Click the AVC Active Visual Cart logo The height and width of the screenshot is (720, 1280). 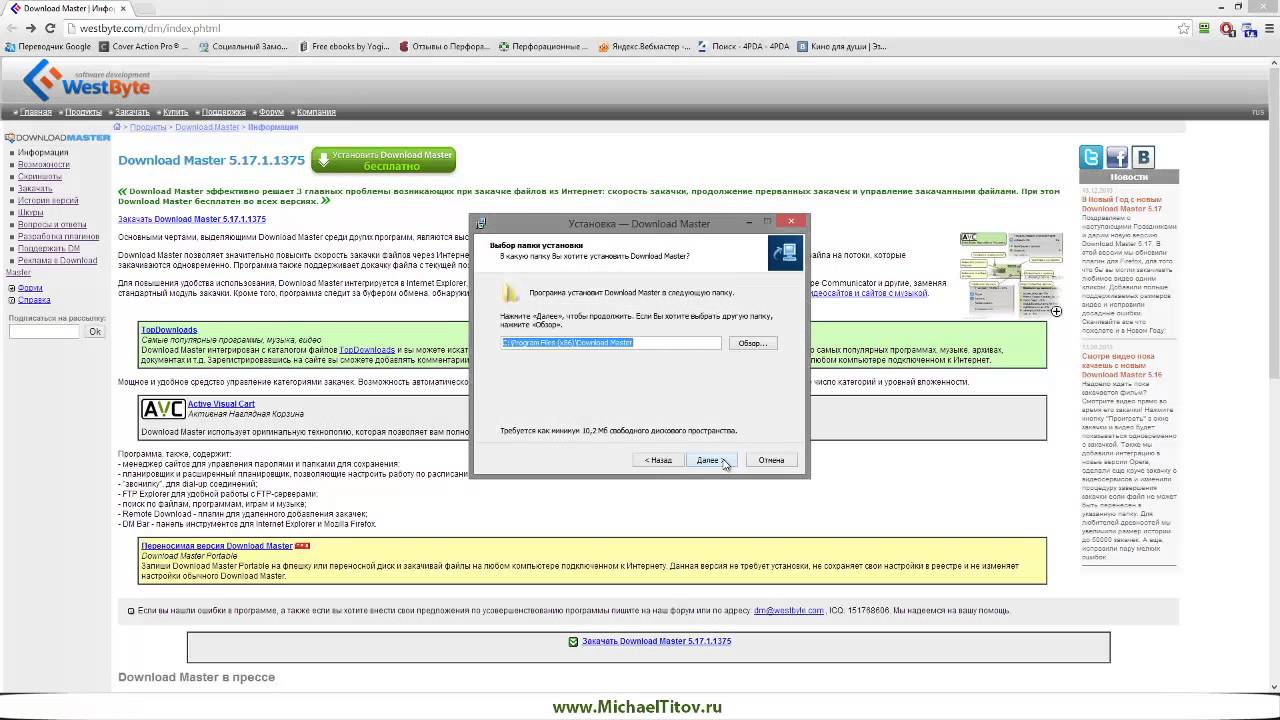pyautogui.click(x=164, y=409)
